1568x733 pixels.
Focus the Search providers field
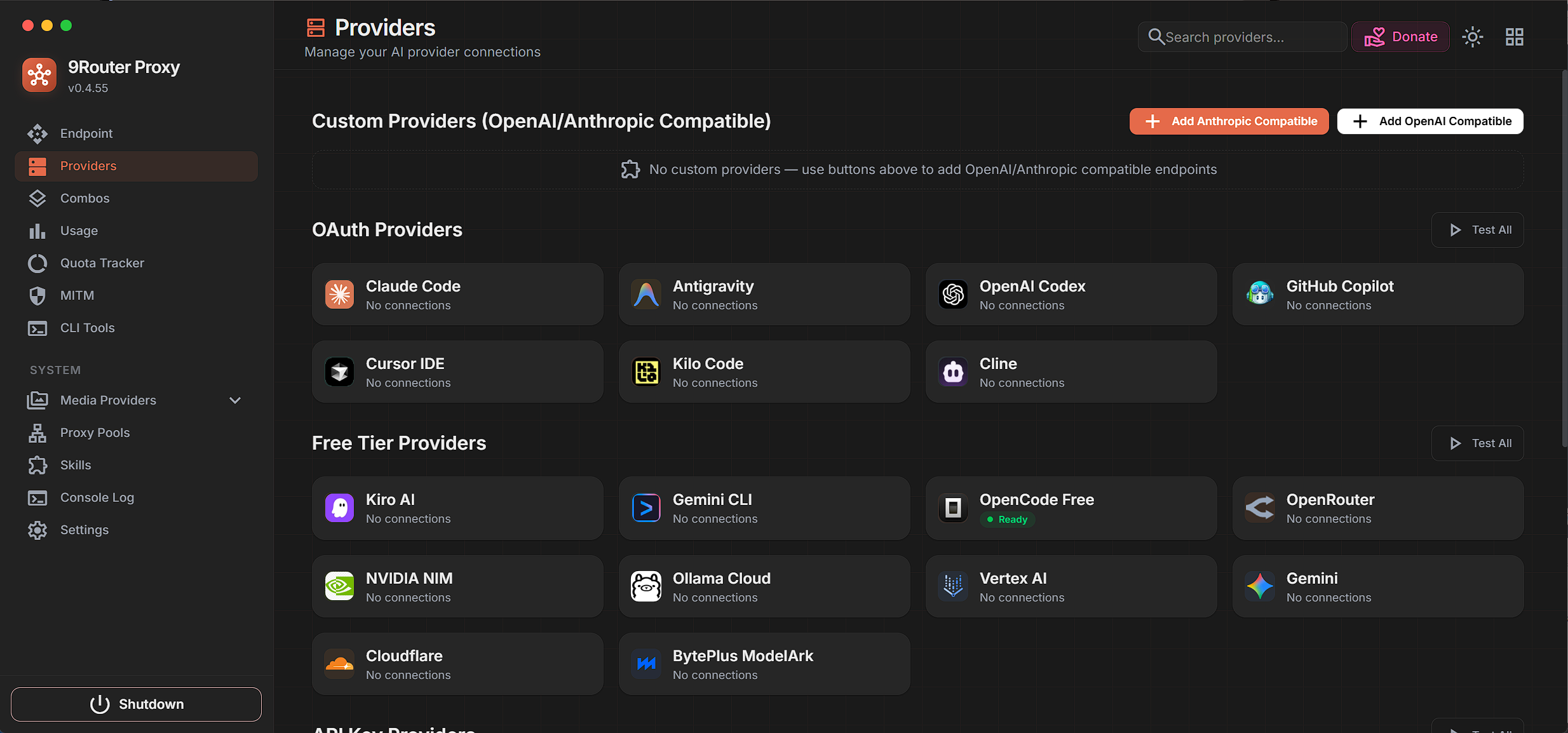[1242, 37]
